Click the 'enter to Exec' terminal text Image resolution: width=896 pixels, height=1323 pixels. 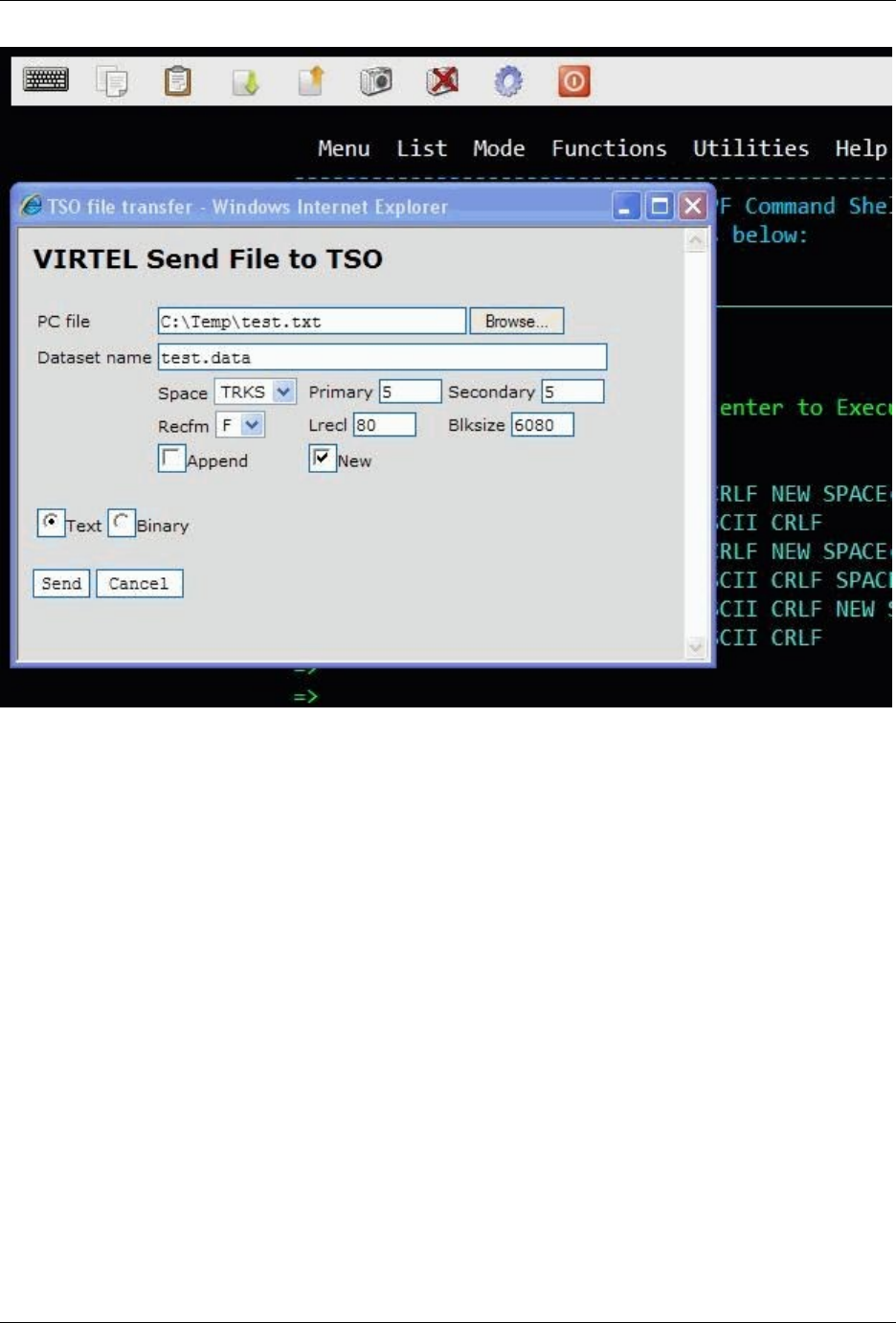806,408
